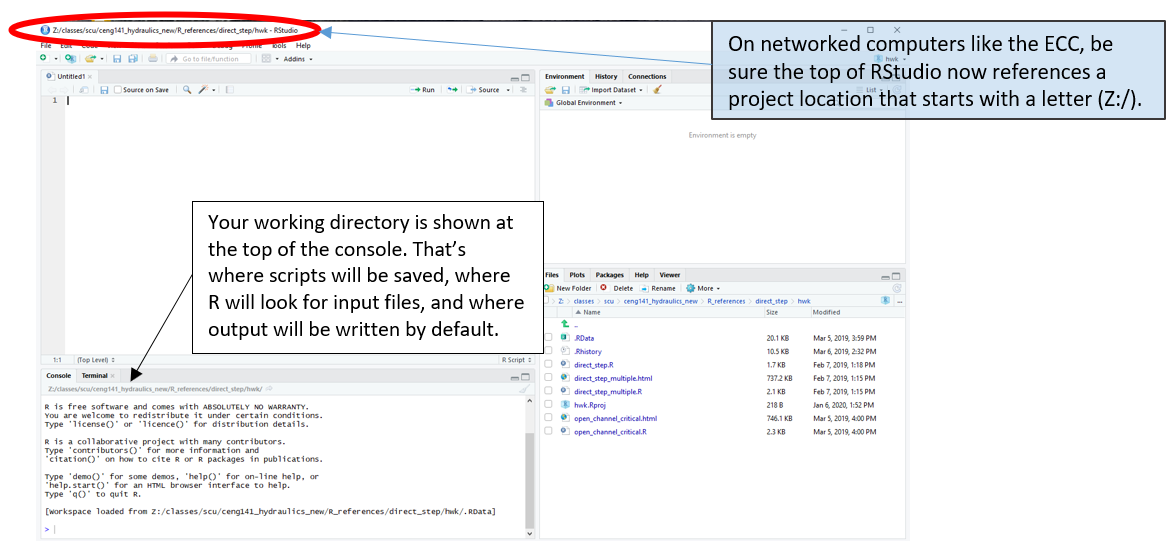Open the Addins dropdown
This screenshot has width=1175, height=541.
tap(298, 59)
